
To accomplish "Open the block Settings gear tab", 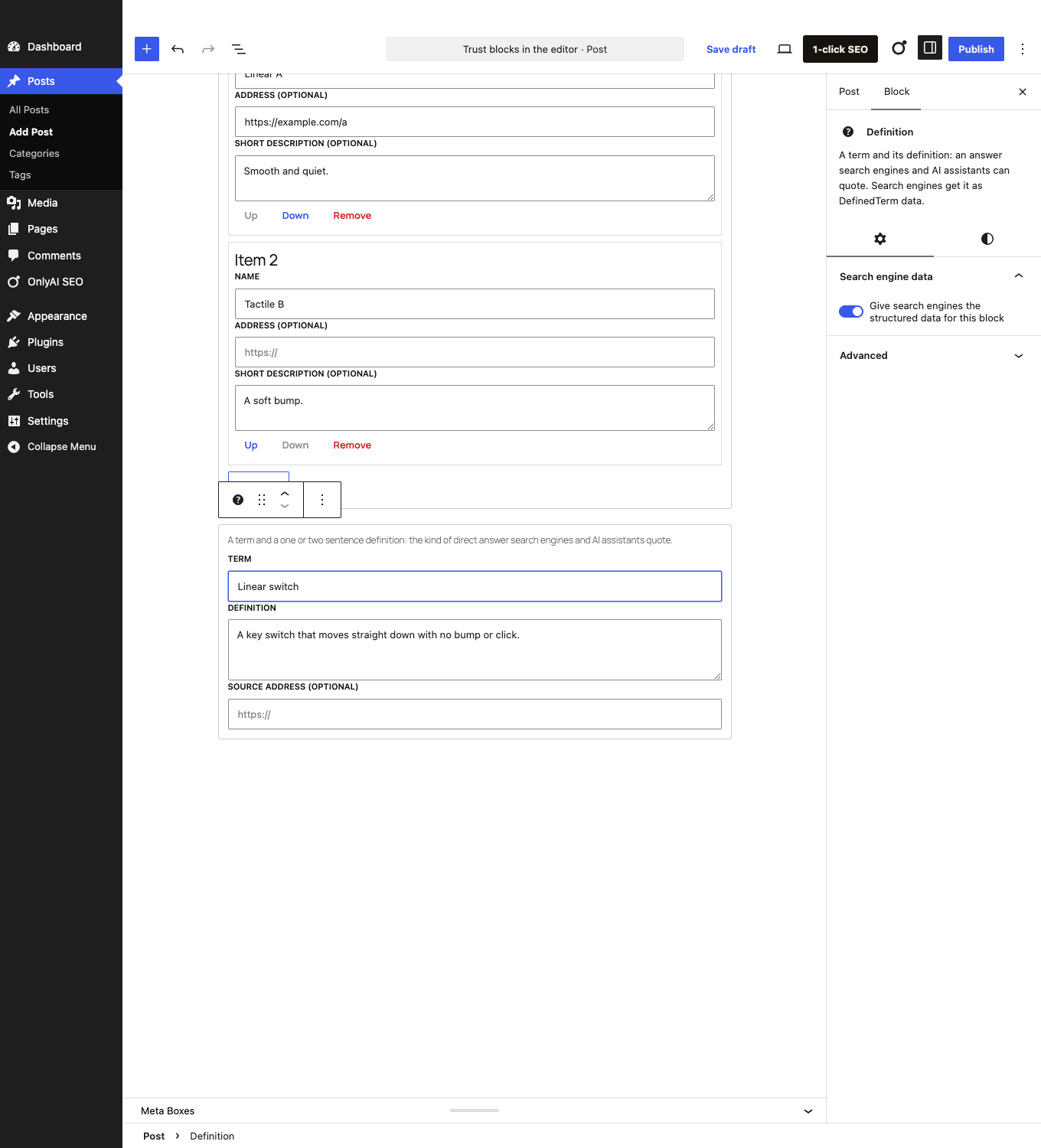I will pos(880,239).
